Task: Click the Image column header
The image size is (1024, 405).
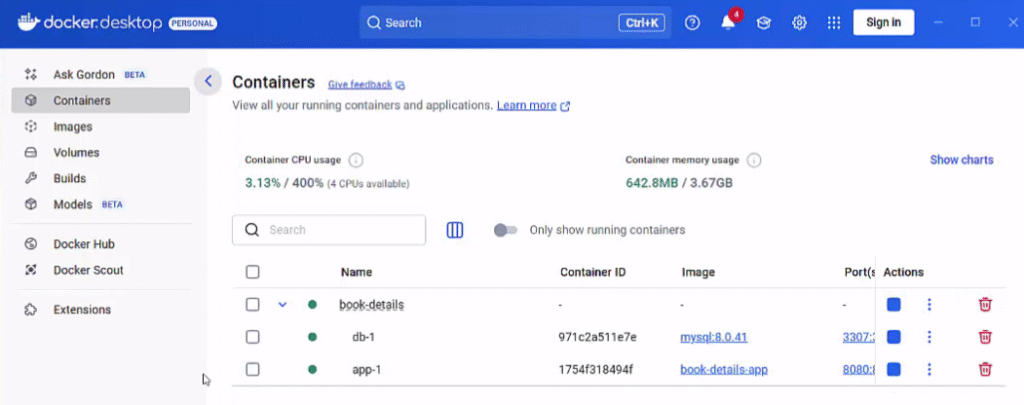Action: coord(698,272)
